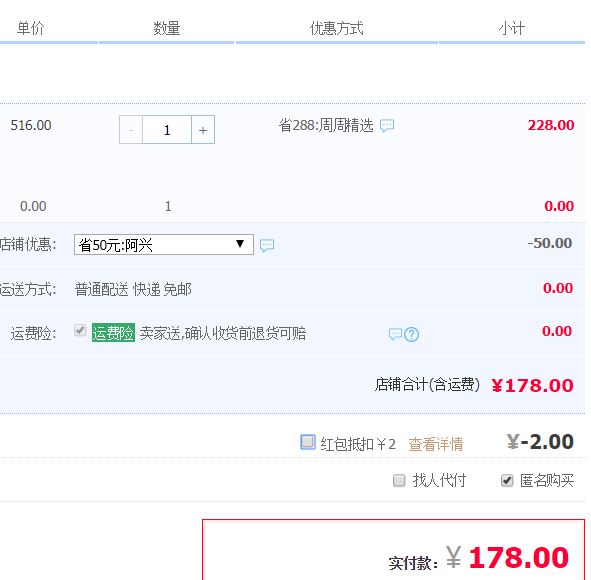The height and width of the screenshot is (580, 591).
Task: Increase quantity with the plus button
Action: tap(203, 130)
